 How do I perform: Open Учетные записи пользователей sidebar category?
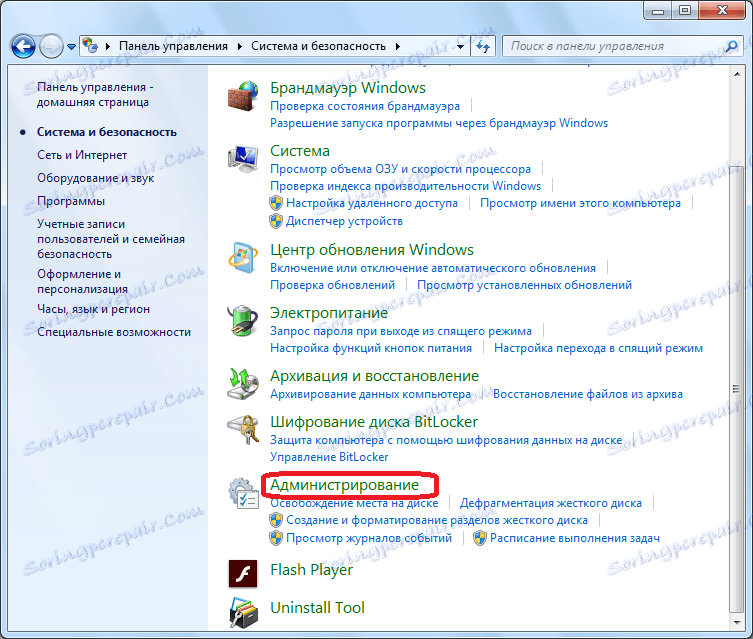pyautogui.click(x=111, y=239)
